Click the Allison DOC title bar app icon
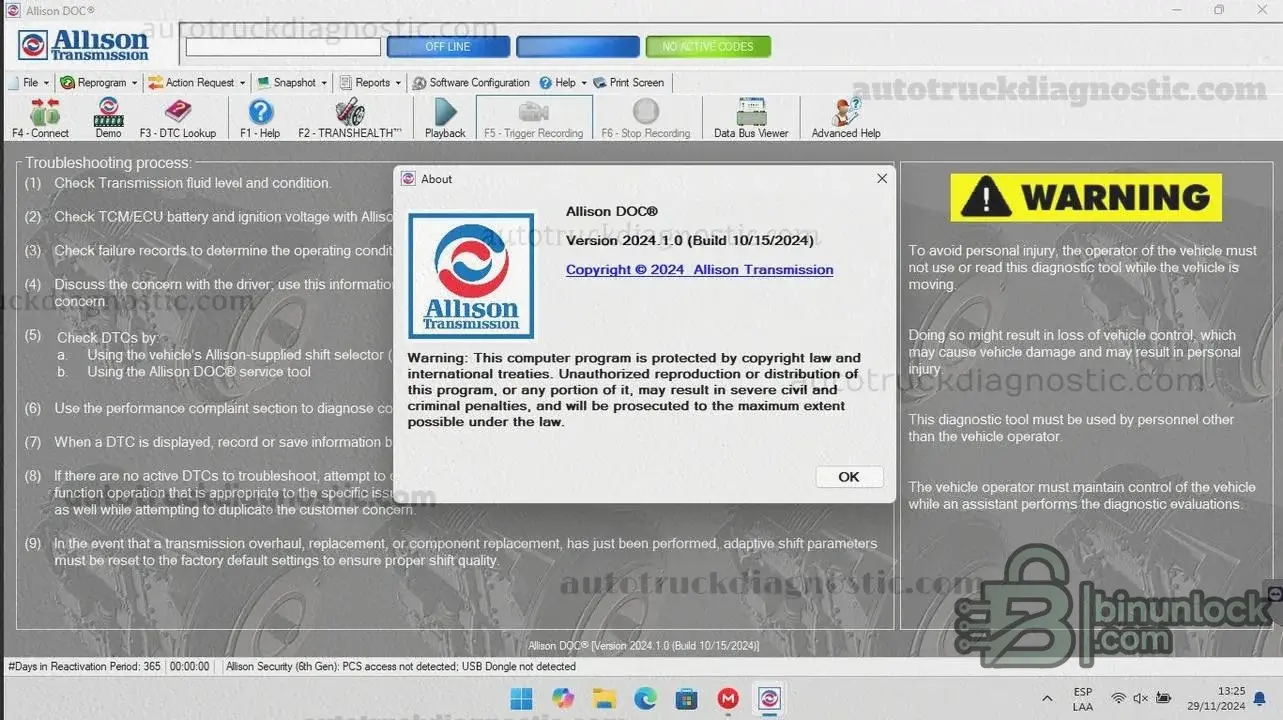 [x=13, y=10]
